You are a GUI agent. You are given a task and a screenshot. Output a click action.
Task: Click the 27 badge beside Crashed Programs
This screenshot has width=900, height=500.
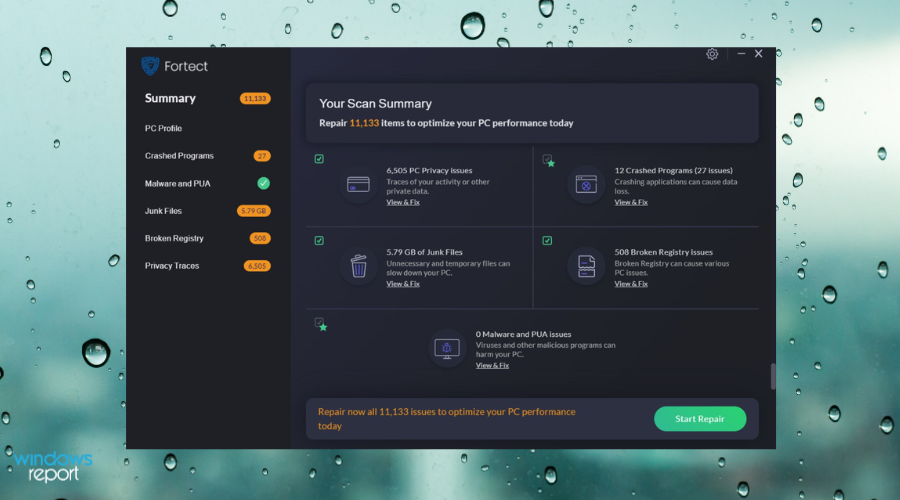262,156
